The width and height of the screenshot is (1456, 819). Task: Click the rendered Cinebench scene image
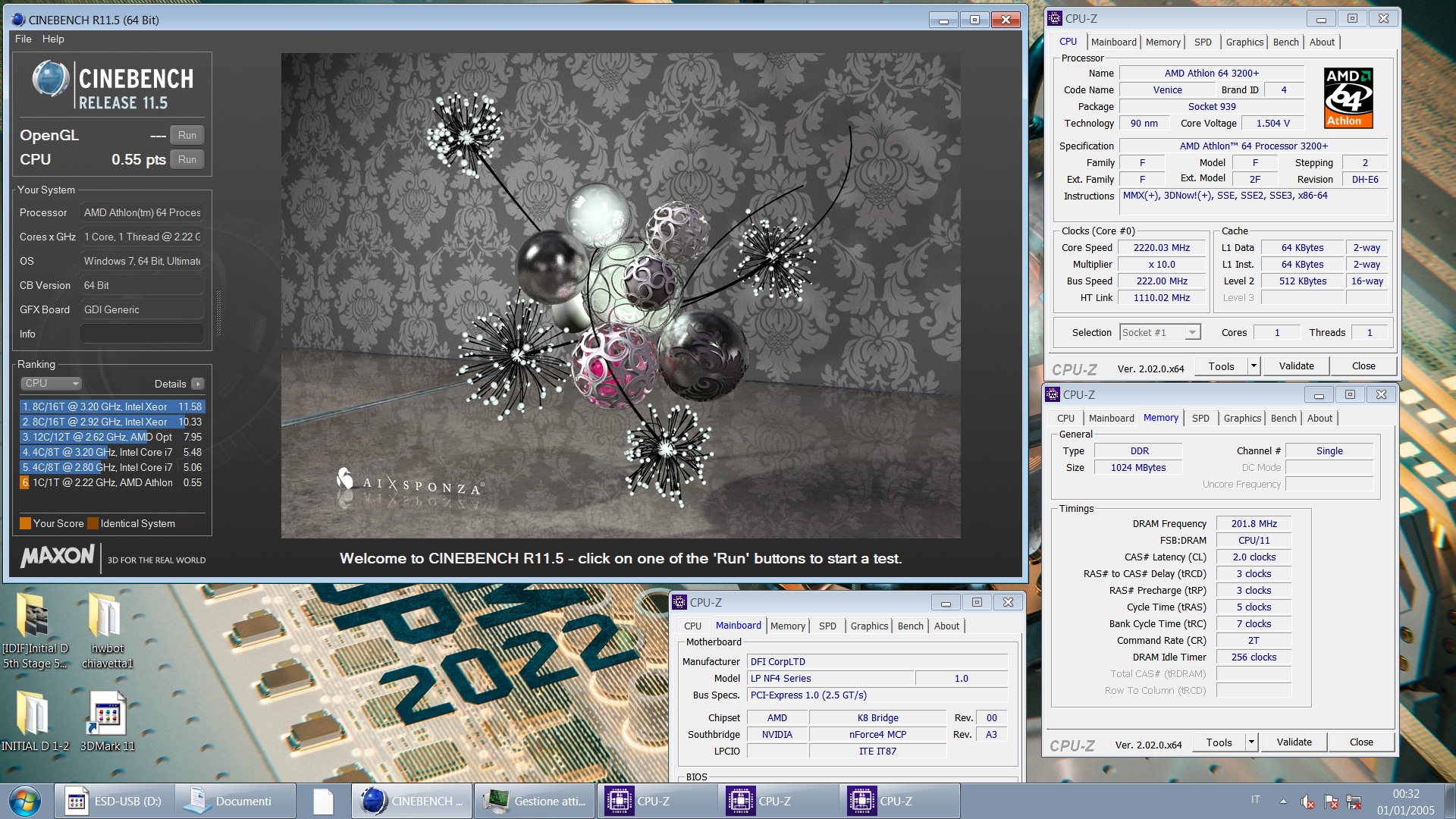coord(620,296)
